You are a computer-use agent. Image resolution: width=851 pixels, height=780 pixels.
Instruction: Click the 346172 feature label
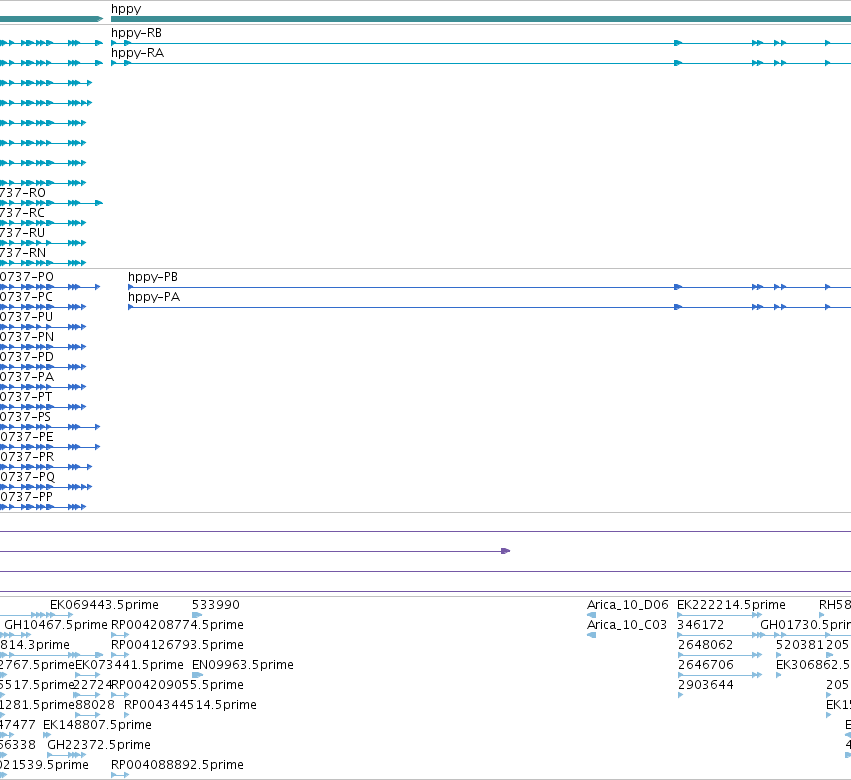tap(701, 625)
